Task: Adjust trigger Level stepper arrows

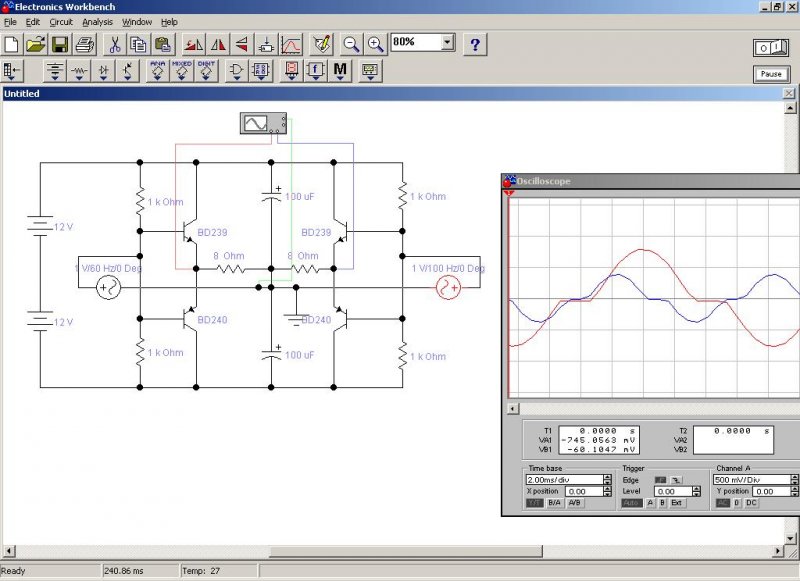Action: 696,491
